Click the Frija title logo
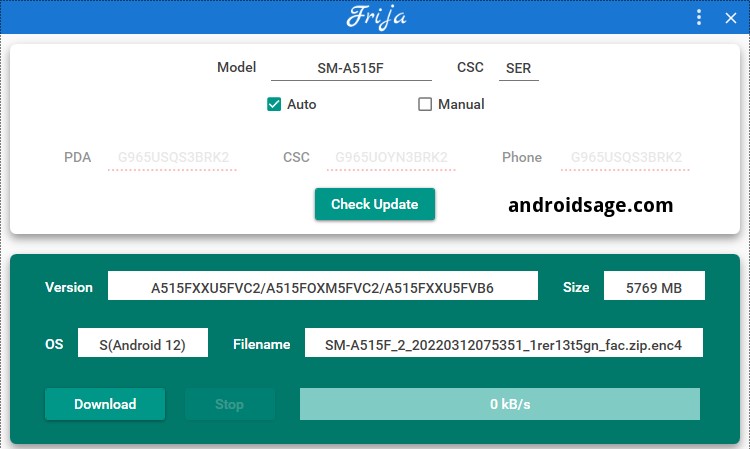The width and height of the screenshot is (750, 449). click(x=377, y=18)
